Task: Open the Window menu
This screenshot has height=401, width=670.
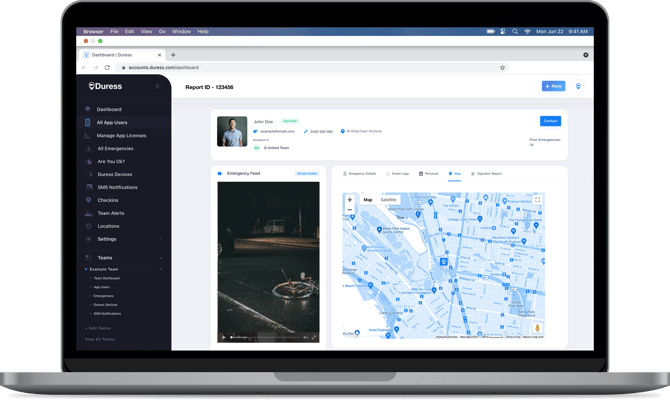Action: coord(181,31)
